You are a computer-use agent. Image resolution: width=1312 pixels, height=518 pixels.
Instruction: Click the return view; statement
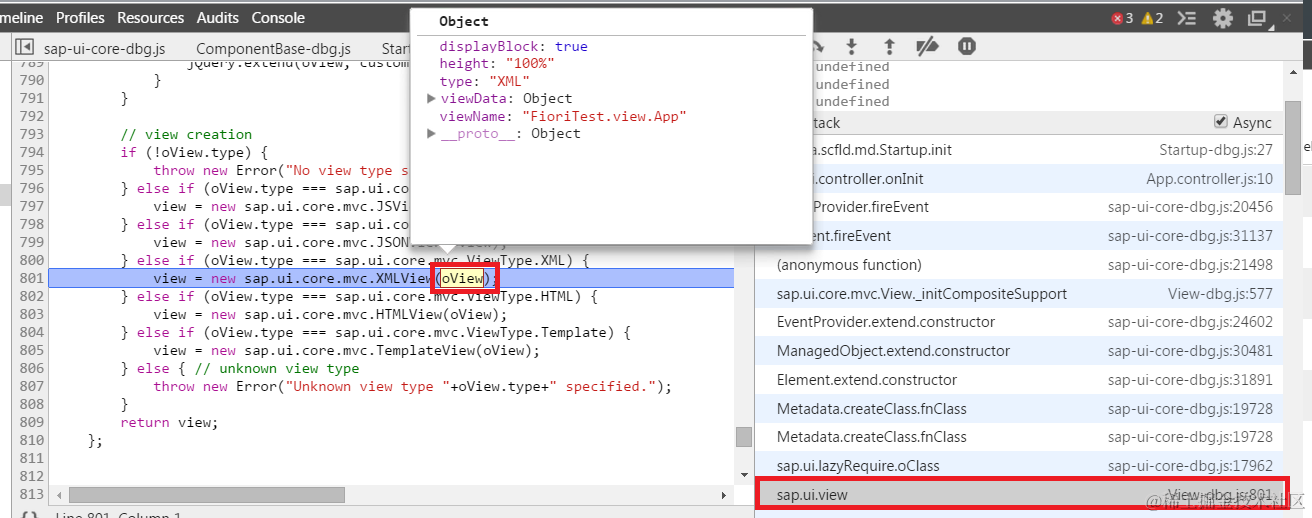click(x=169, y=422)
